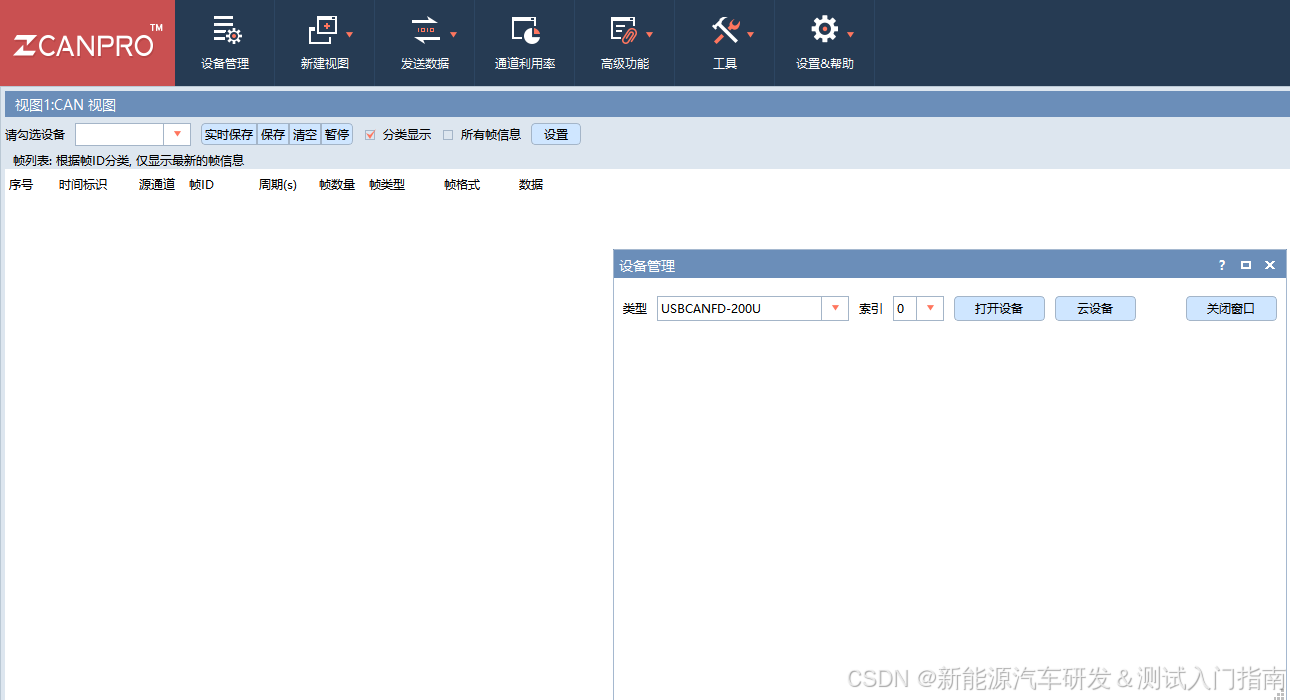Screen dimensions: 1290x700
Task: Open 通道利用率 channel utilization icon
Action: click(x=525, y=31)
